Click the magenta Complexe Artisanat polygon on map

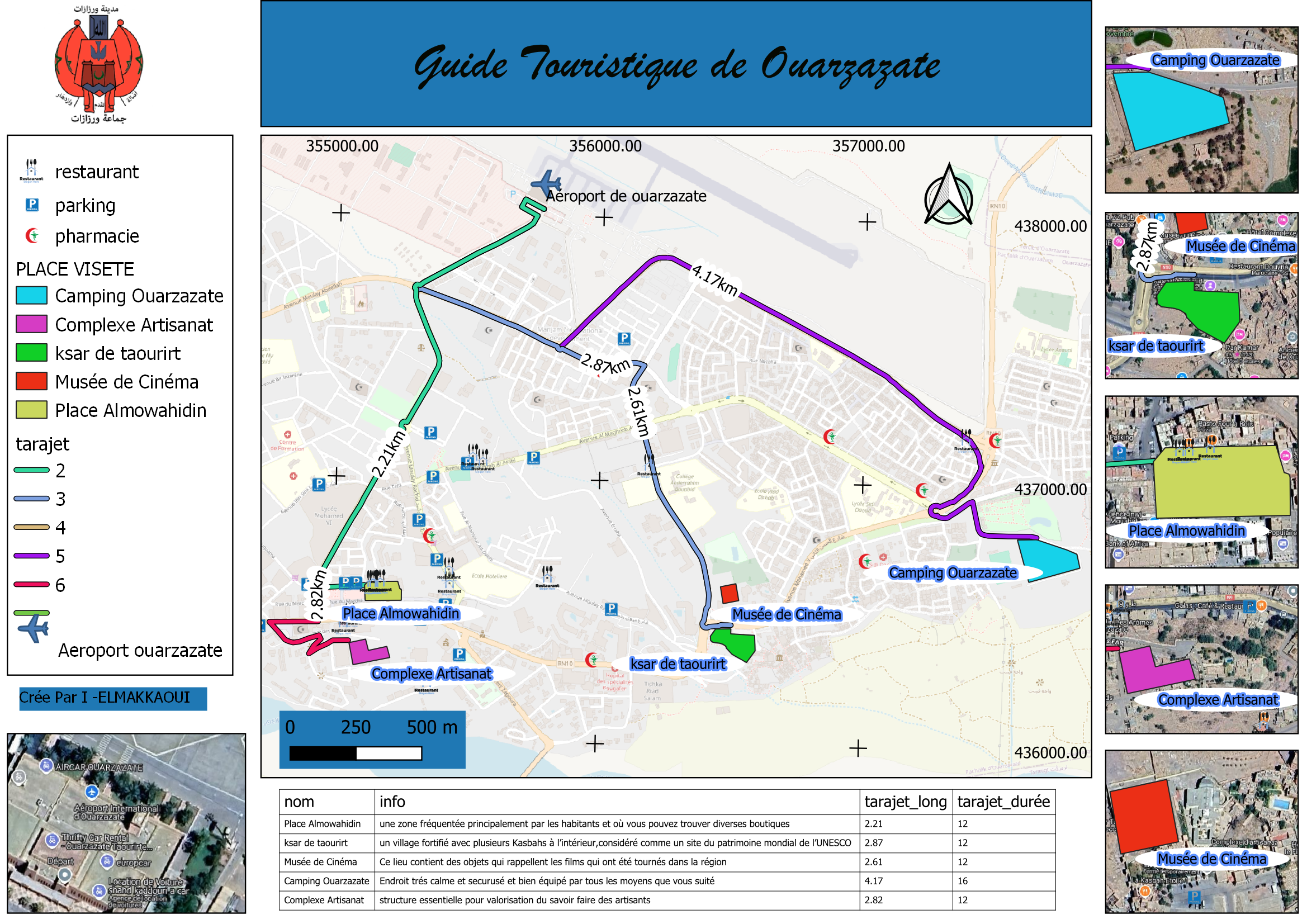click(368, 652)
